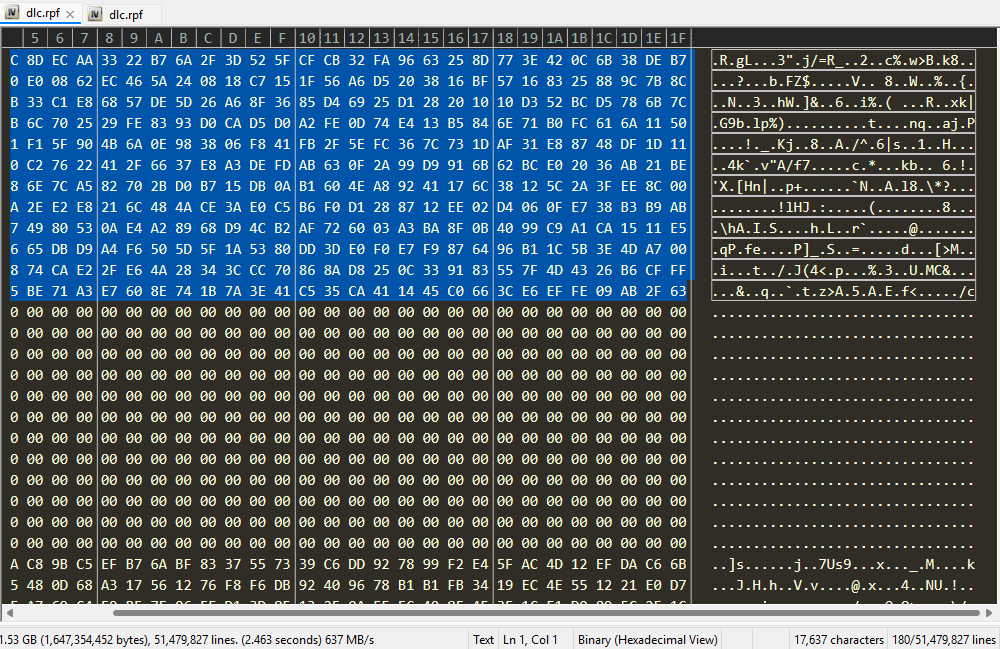Click ASCII row '.qP.fe....P]_.S..=.....d...[>M..'
1000x649 pixels.
[843, 249]
